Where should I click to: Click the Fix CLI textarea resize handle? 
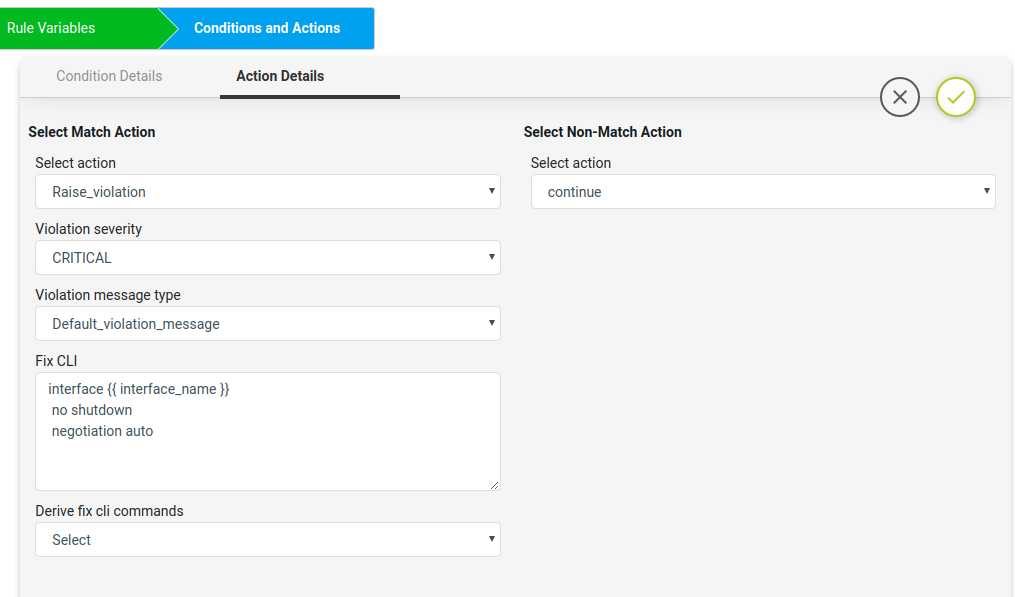point(495,485)
